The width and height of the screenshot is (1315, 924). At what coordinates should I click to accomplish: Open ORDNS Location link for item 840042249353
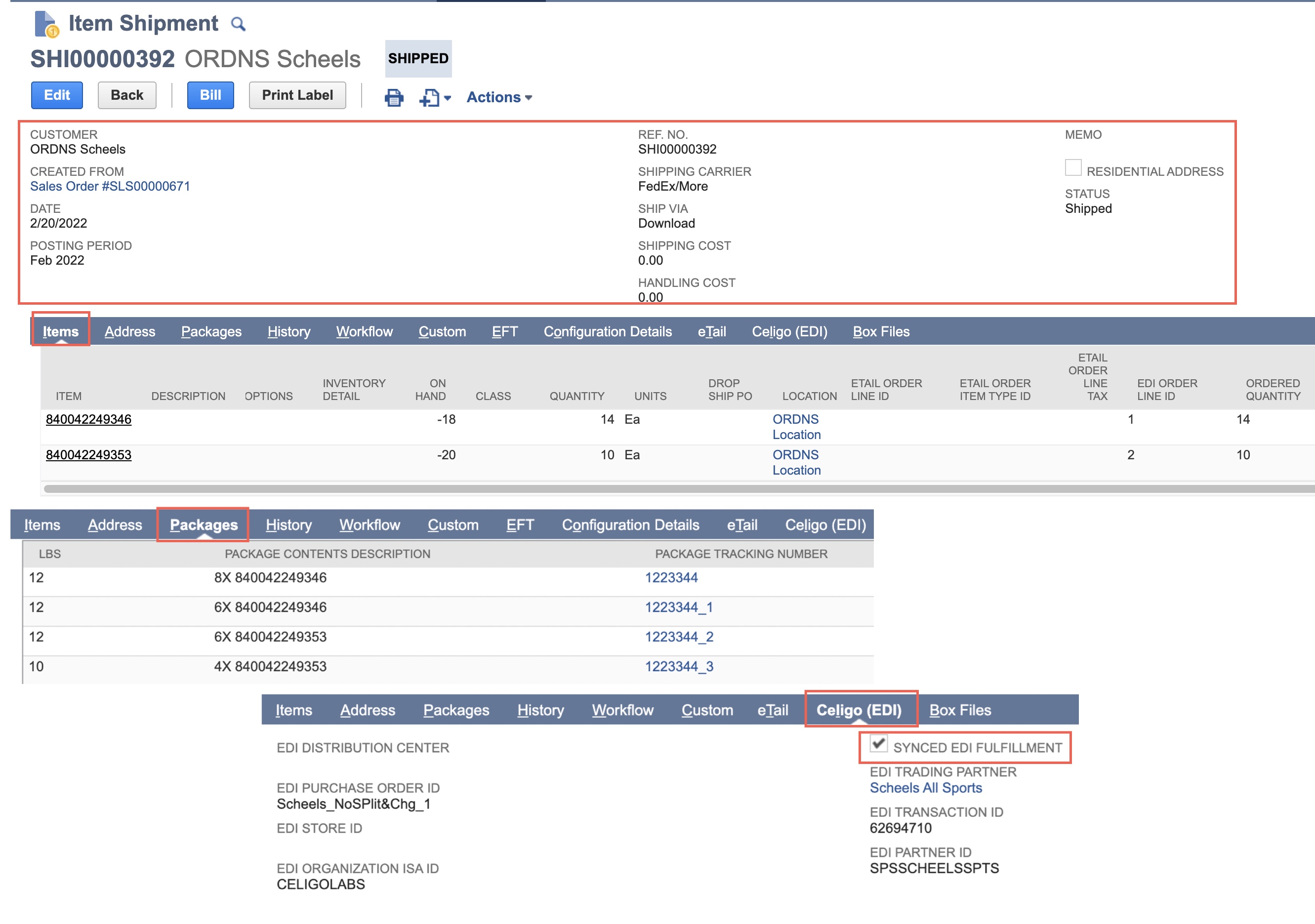pos(796,462)
